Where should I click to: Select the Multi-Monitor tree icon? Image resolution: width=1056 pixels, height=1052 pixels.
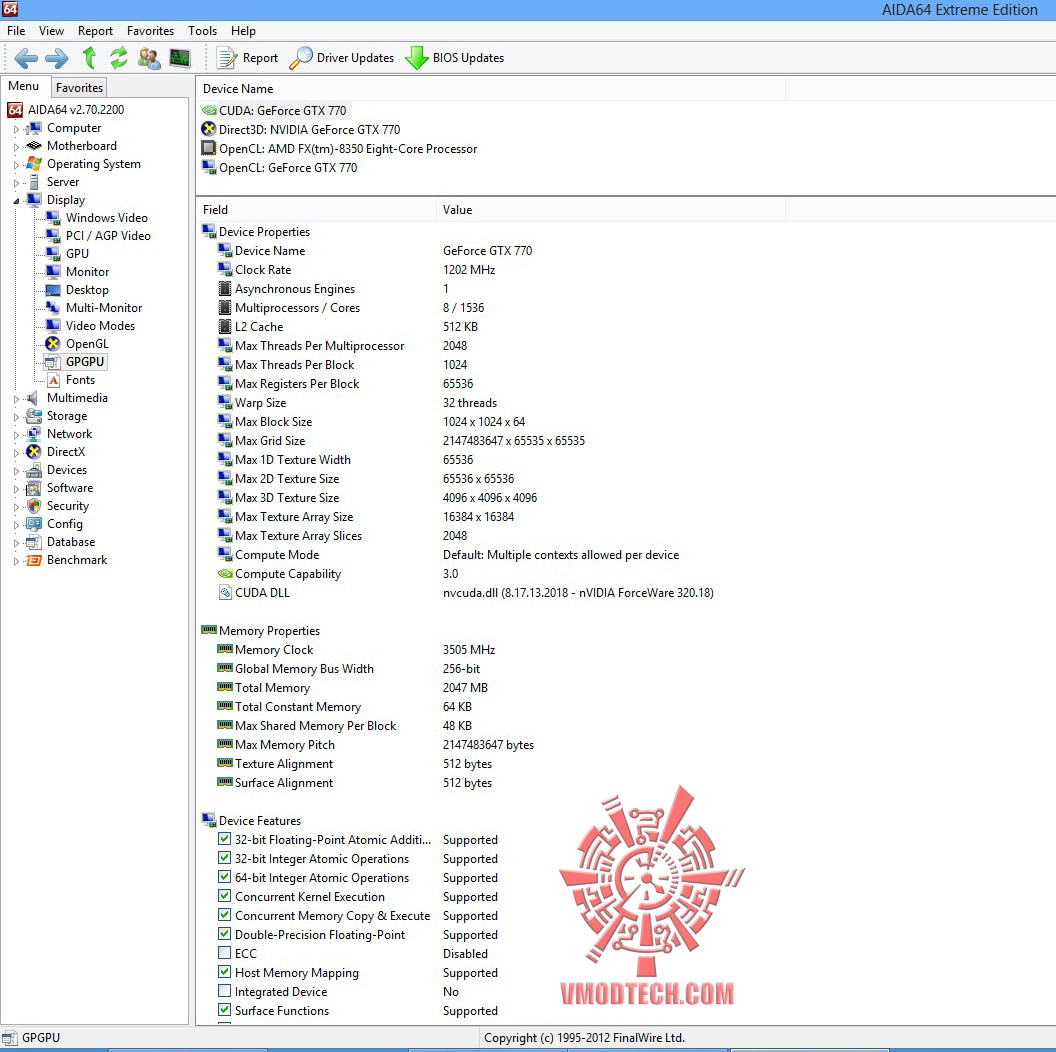click(x=53, y=308)
